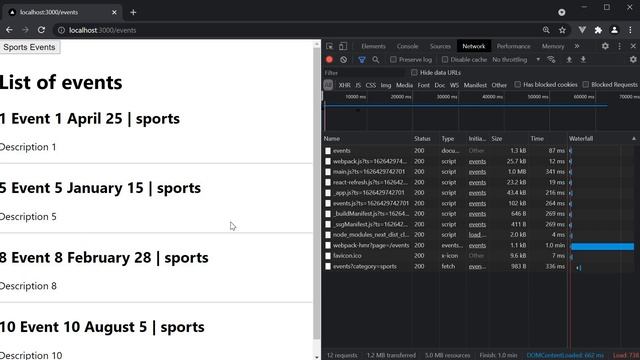The width and height of the screenshot is (640, 360).
Task: Open the Extensions puzzle icon
Action: pos(598,30)
